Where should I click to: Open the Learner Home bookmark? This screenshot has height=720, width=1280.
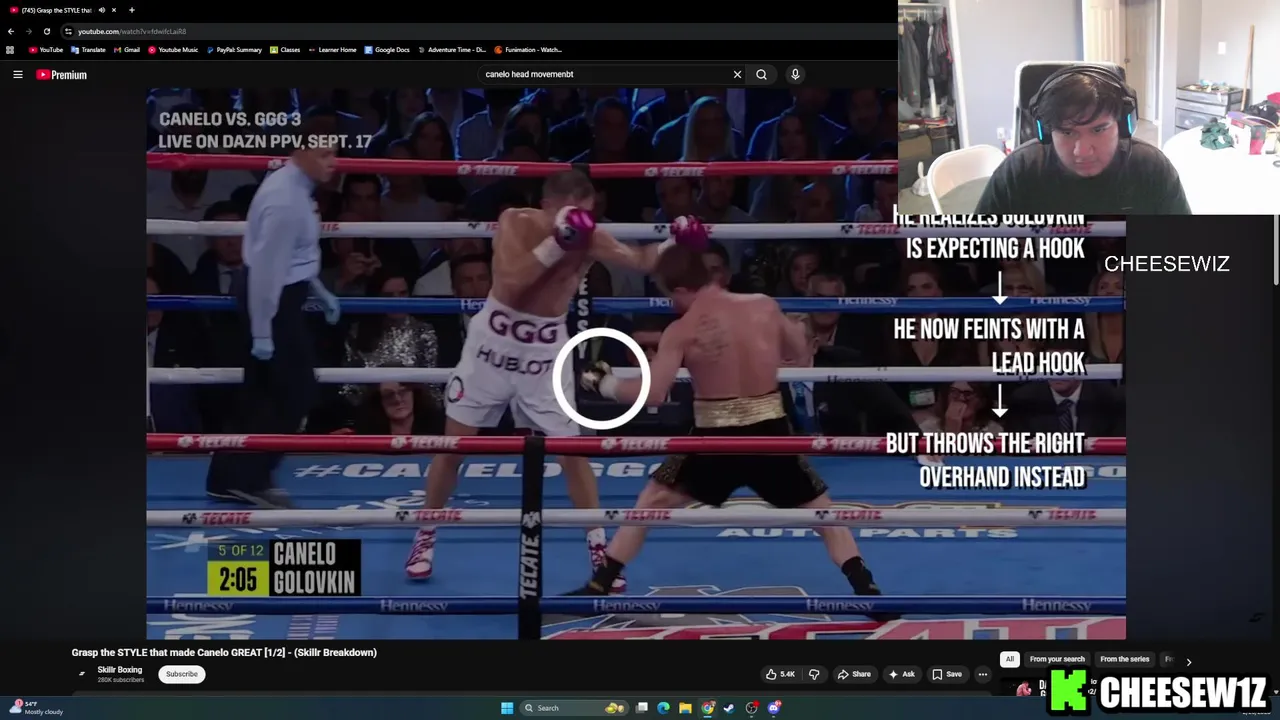[332, 50]
